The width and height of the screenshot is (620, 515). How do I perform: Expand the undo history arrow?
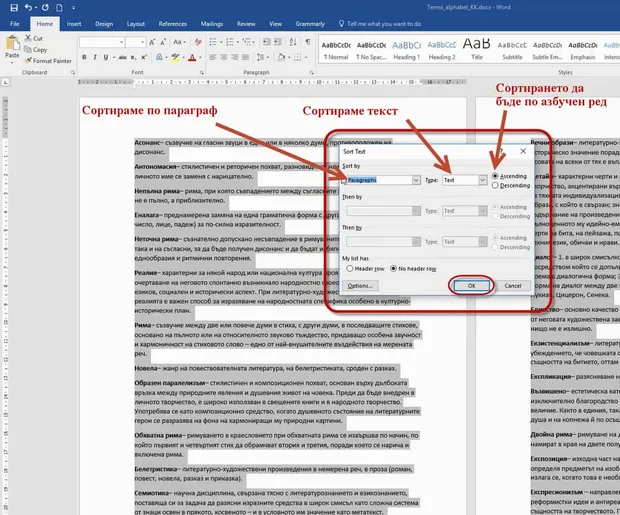click(36, 8)
